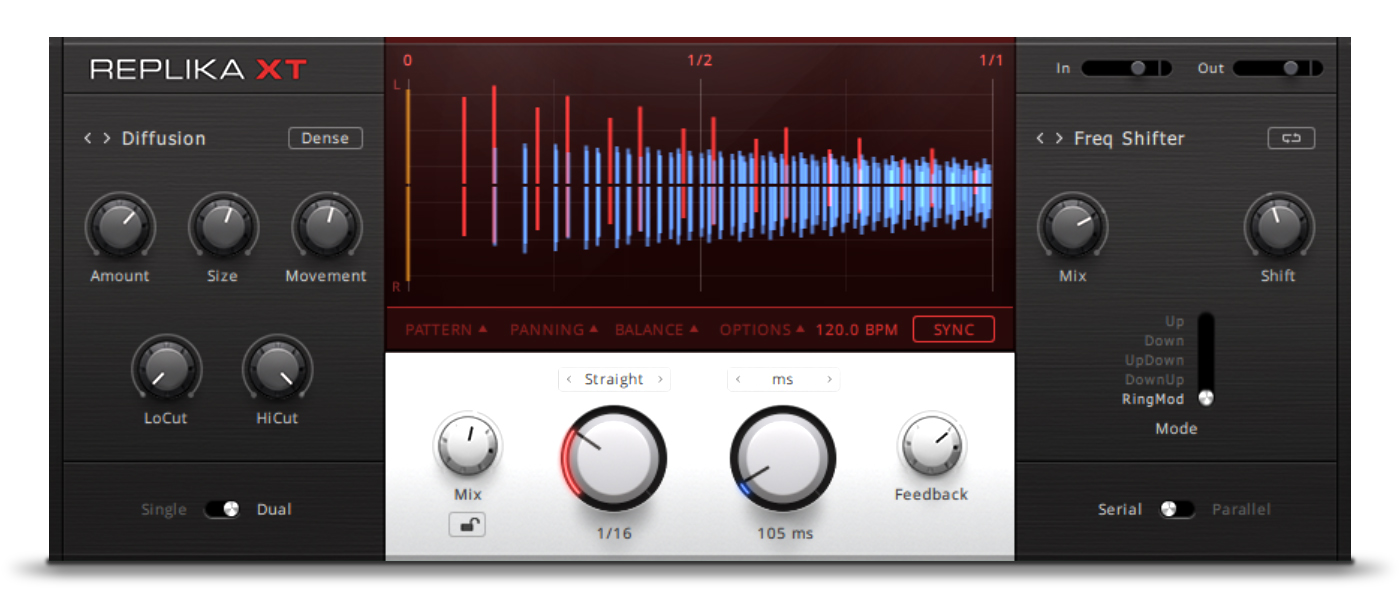Click right arrow of the ms selector
This screenshot has width=1400, height=600.
click(829, 379)
